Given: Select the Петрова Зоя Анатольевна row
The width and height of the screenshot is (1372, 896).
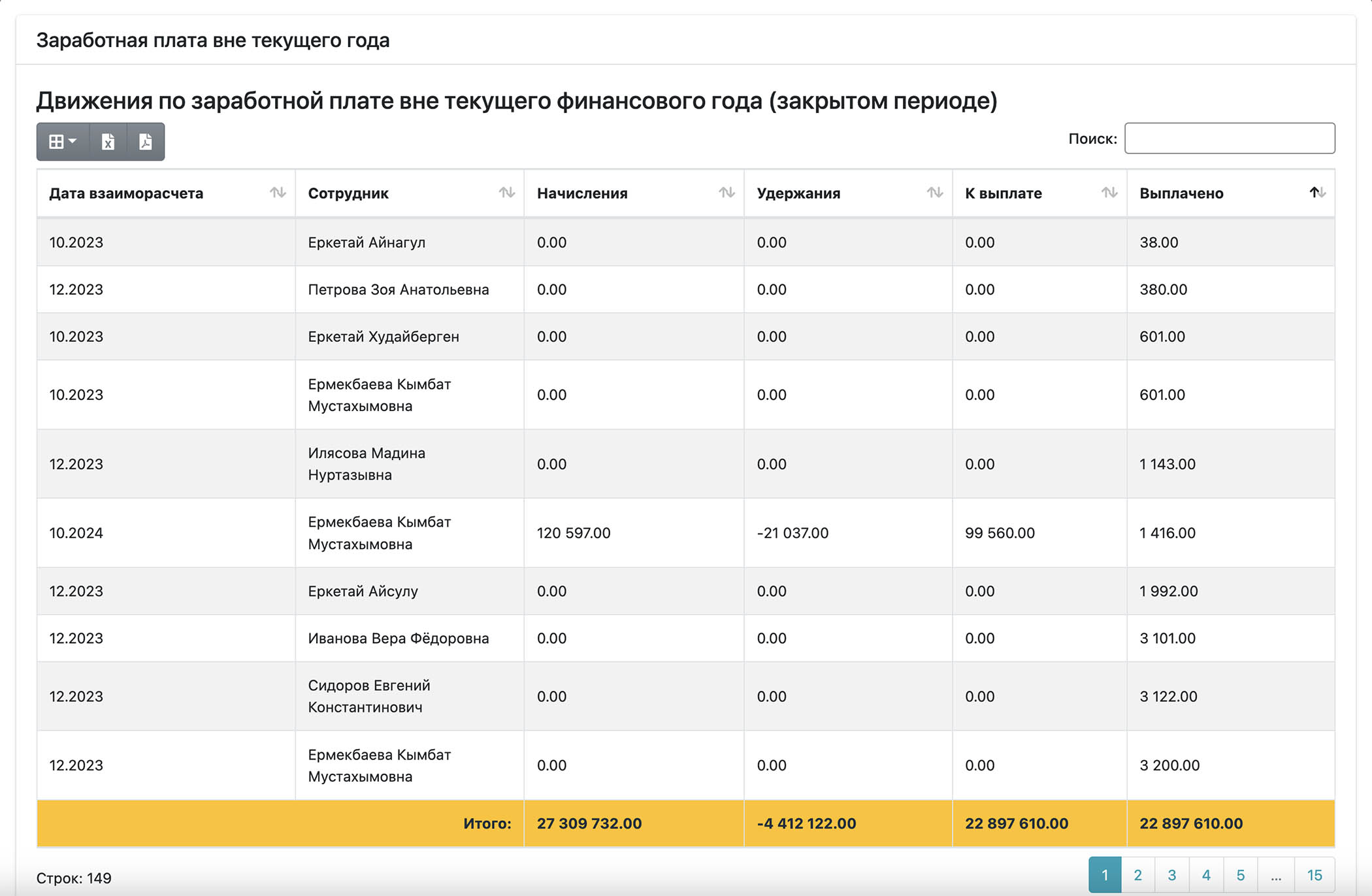Looking at the screenshot, I should (686, 290).
